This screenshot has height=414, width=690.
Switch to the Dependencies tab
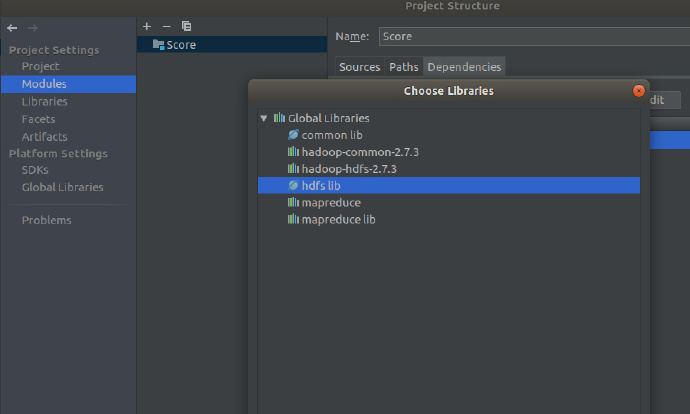[464, 67]
